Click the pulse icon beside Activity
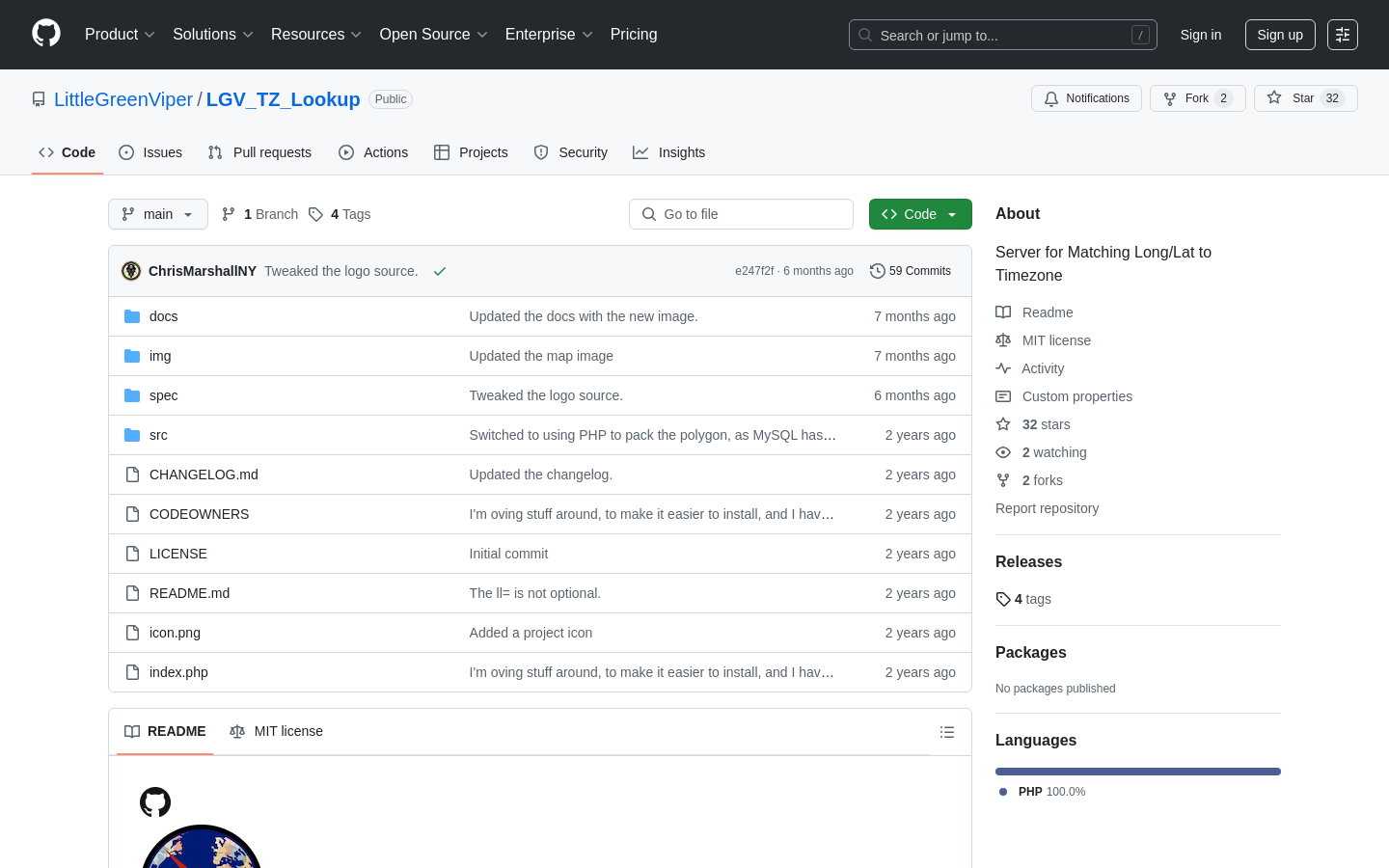This screenshot has width=1389, height=868. point(1003,368)
